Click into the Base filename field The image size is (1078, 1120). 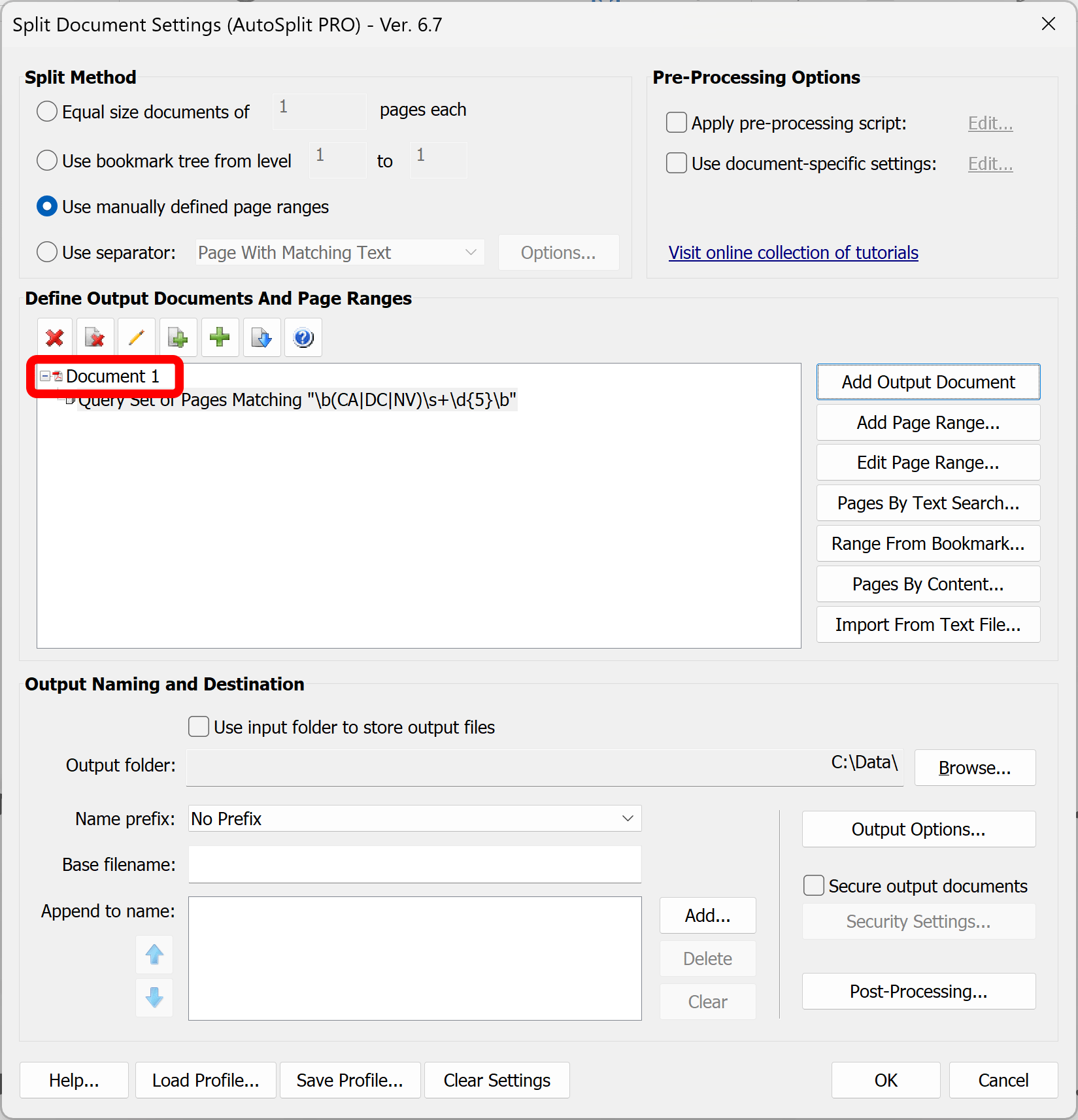tap(414, 864)
